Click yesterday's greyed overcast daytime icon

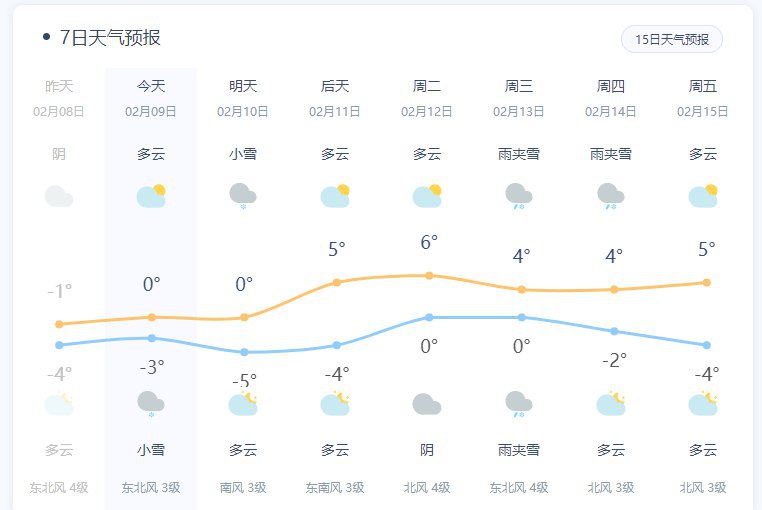coord(59,196)
